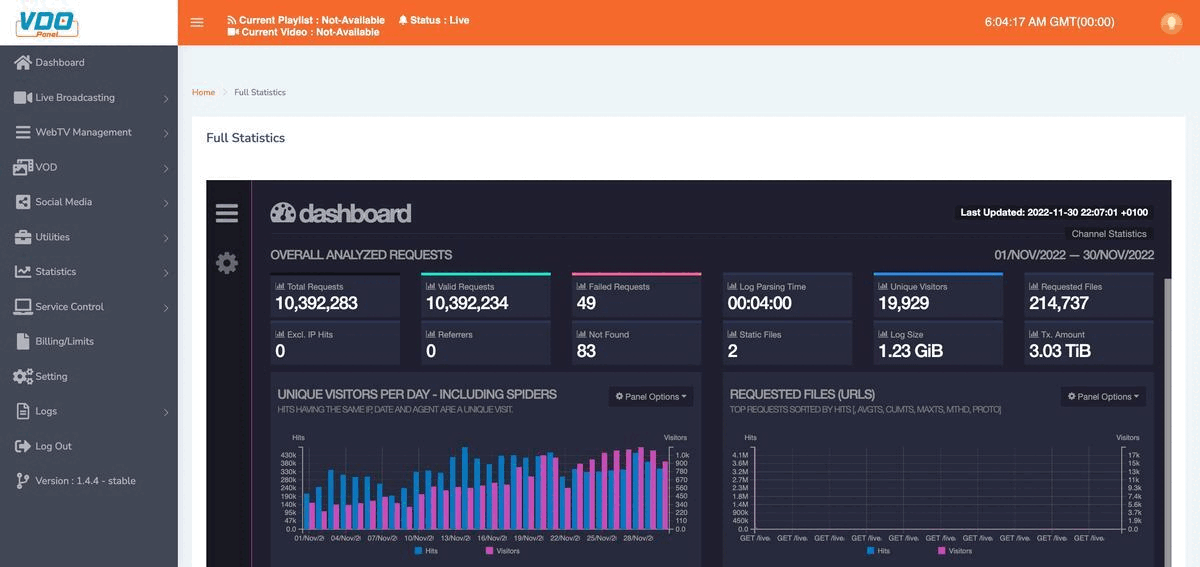Open the GoAccess dashboard hamburger menu

(x=227, y=213)
